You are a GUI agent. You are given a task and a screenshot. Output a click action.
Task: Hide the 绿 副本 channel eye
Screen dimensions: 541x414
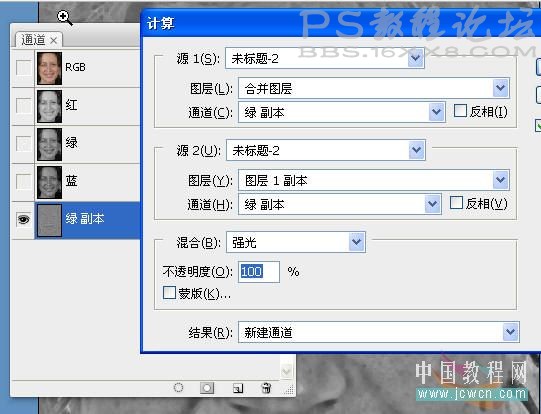coord(23,219)
